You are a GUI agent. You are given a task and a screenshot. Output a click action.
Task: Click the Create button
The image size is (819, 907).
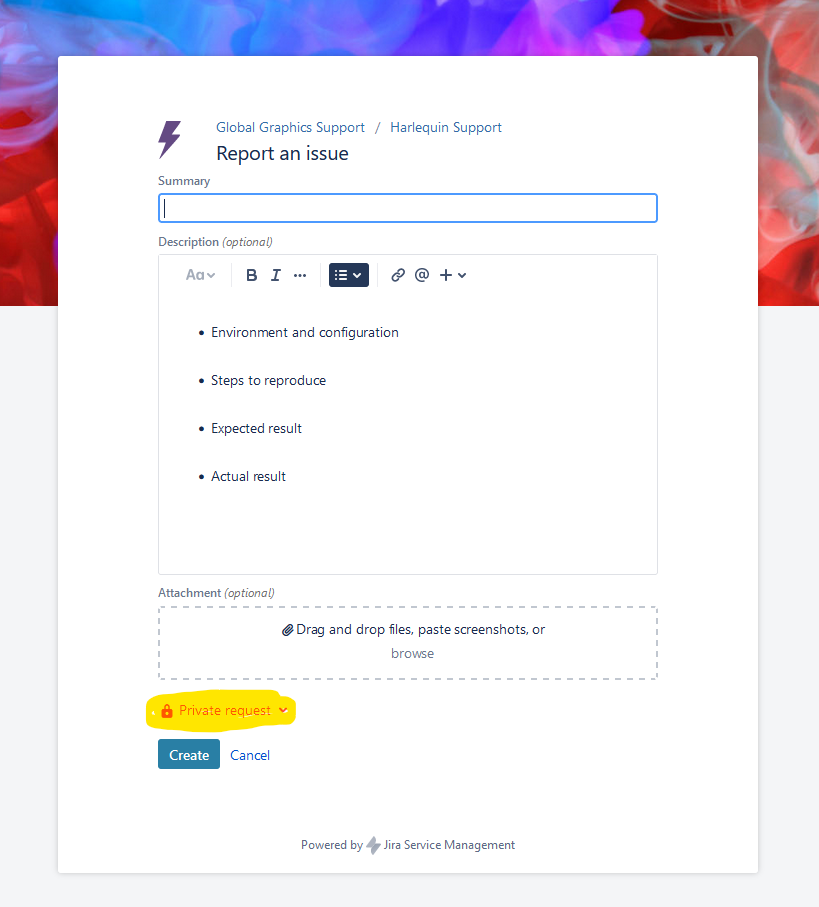point(189,754)
